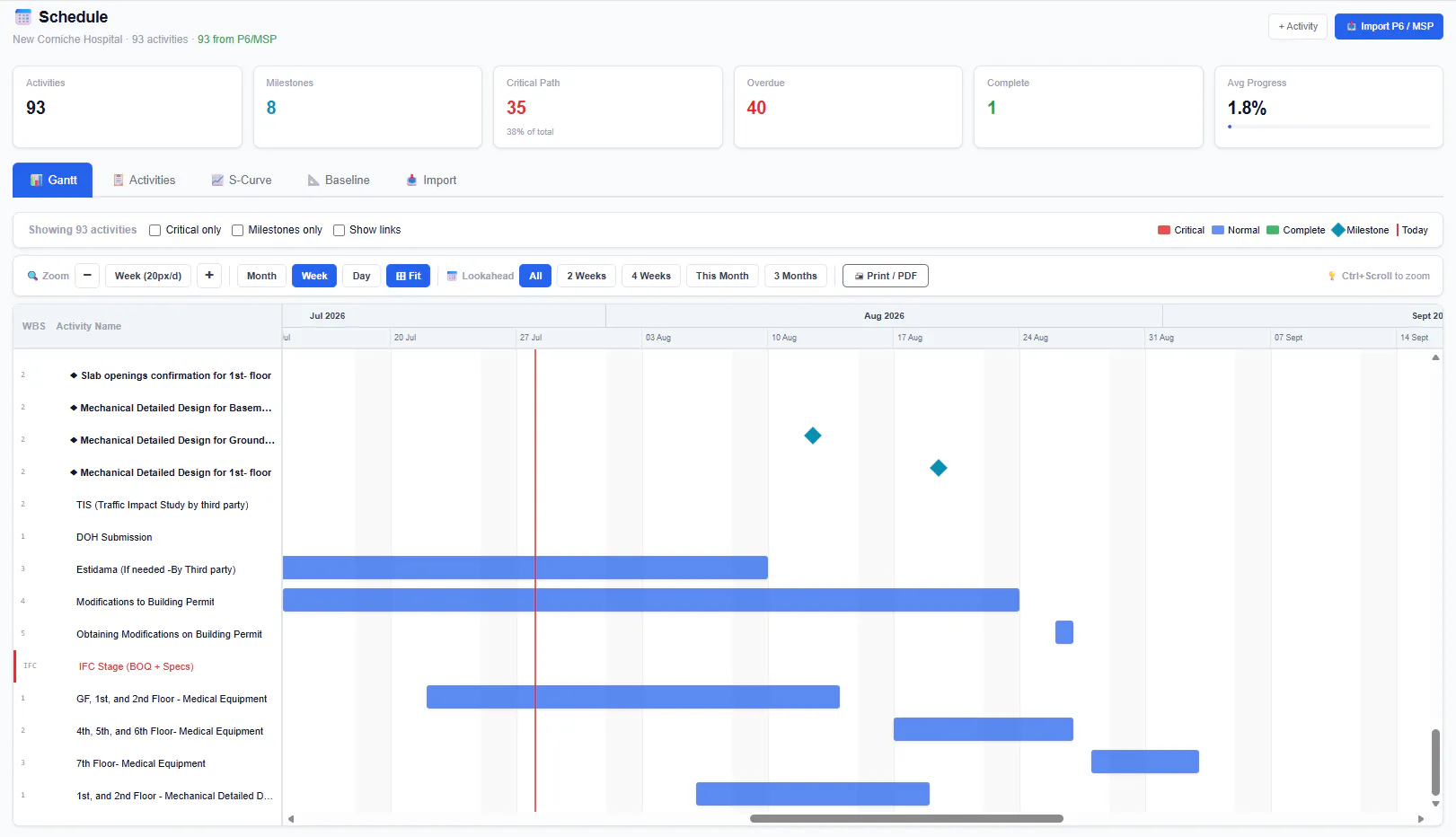Click the scroll up arrow of Gantt
This screenshot has height=837, width=1456.
[1435, 357]
